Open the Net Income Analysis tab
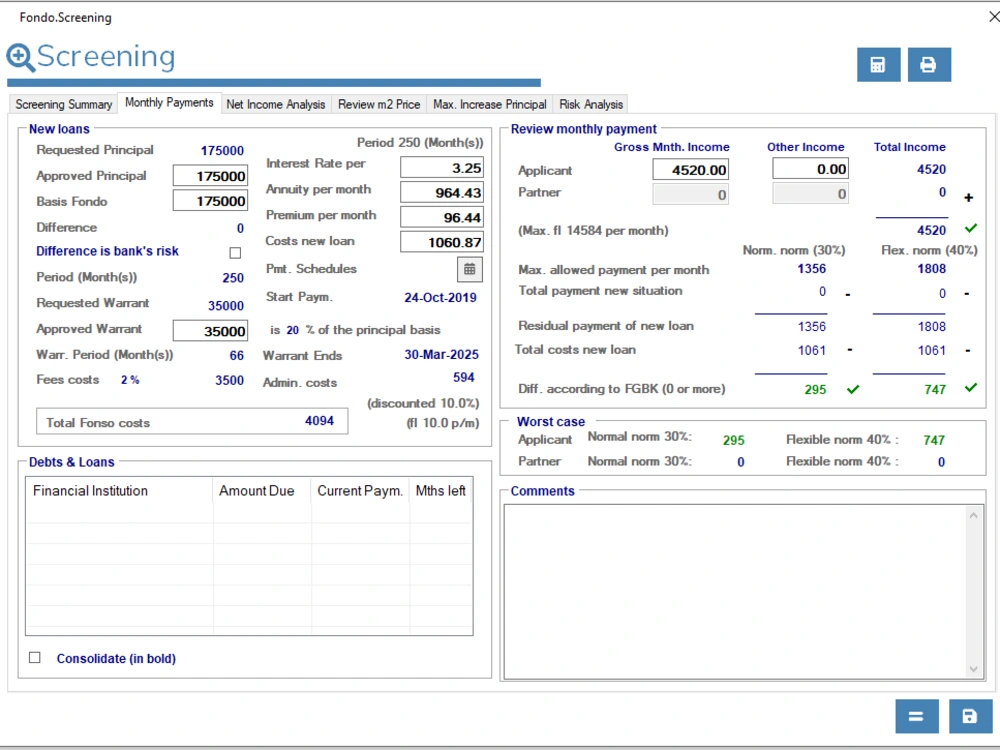The image size is (1000, 750). [276, 104]
